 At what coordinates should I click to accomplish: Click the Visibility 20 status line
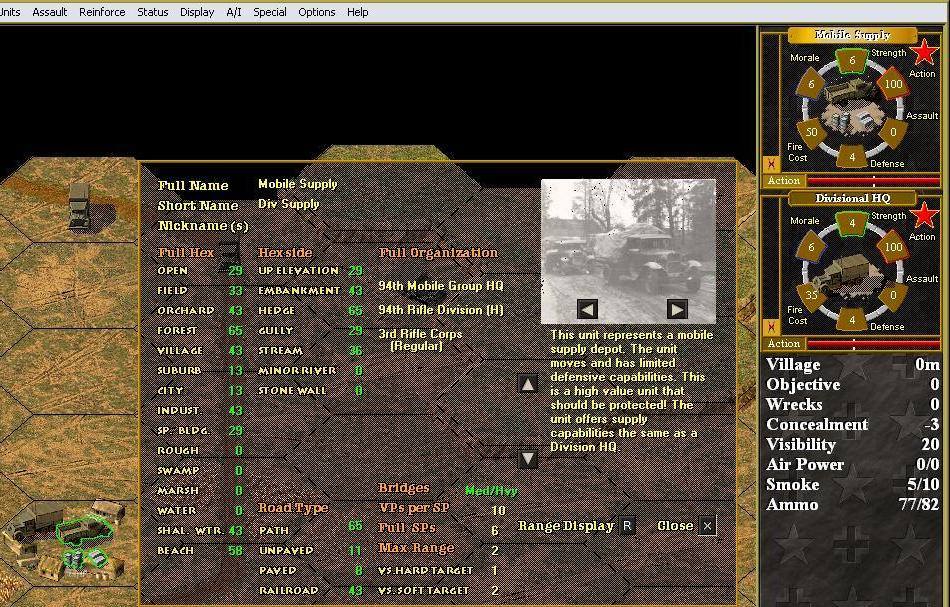(852, 445)
